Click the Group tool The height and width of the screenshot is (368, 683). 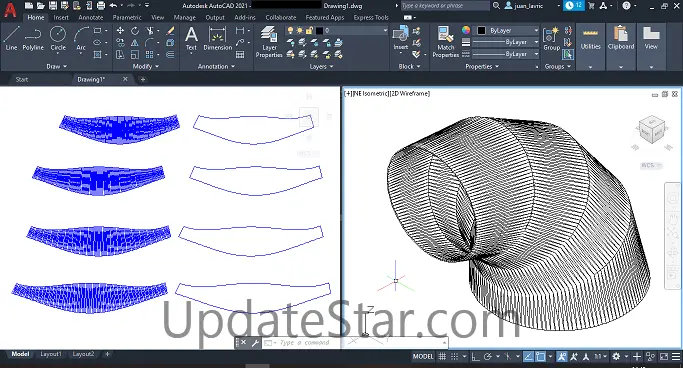click(551, 38)
